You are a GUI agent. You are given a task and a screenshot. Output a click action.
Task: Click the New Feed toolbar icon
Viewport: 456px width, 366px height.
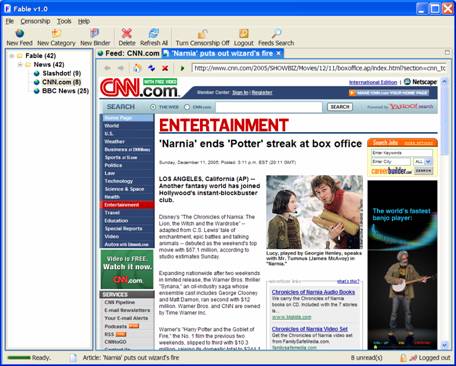[x=20, y=33]
